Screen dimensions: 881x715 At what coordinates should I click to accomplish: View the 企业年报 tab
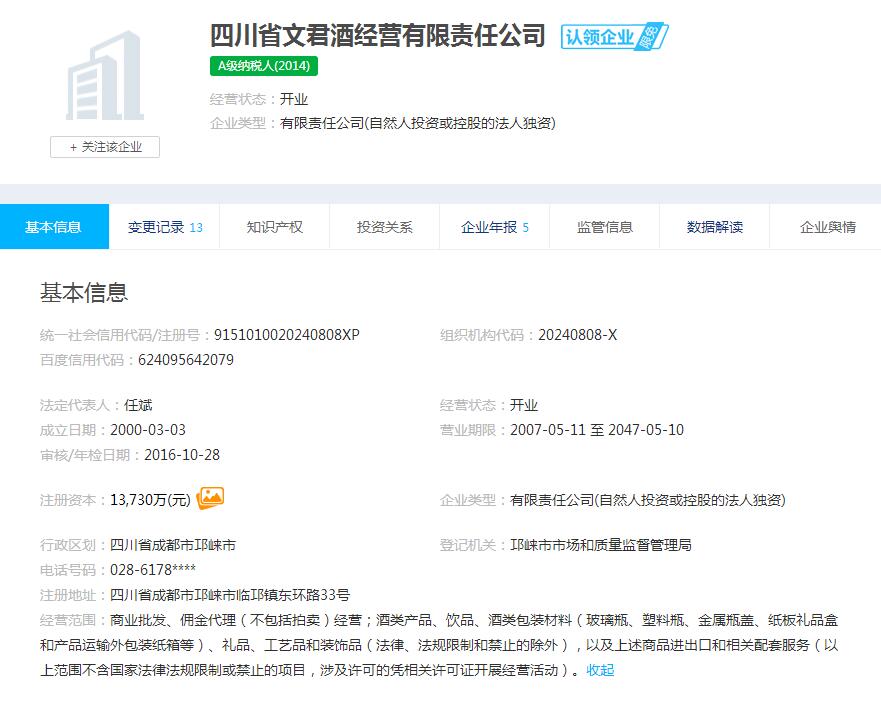[x=494, y=227]
